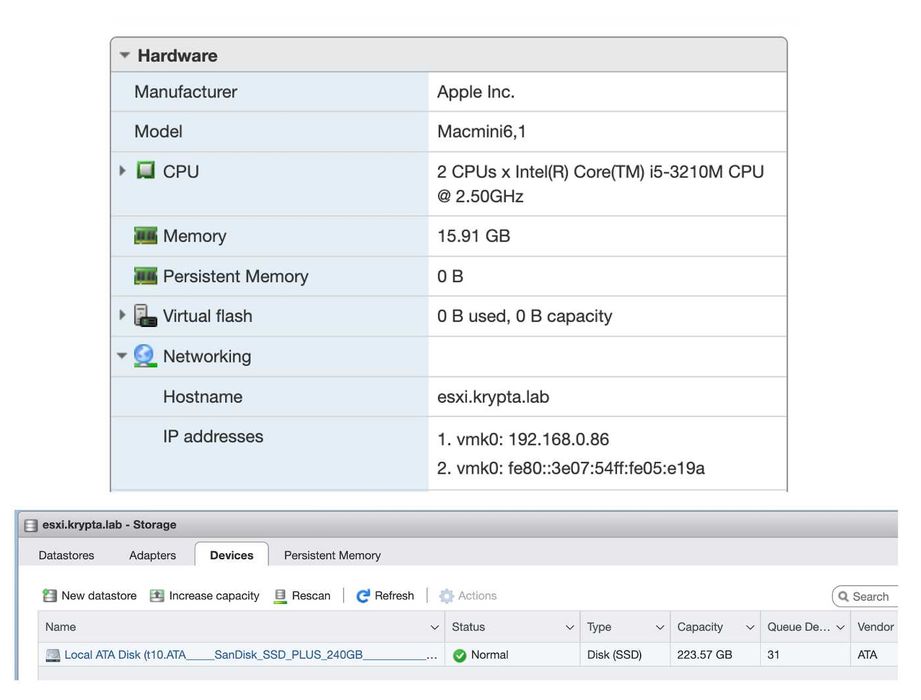Sort by the Vendor column header
921x700 pixels.
pos(875,627)
